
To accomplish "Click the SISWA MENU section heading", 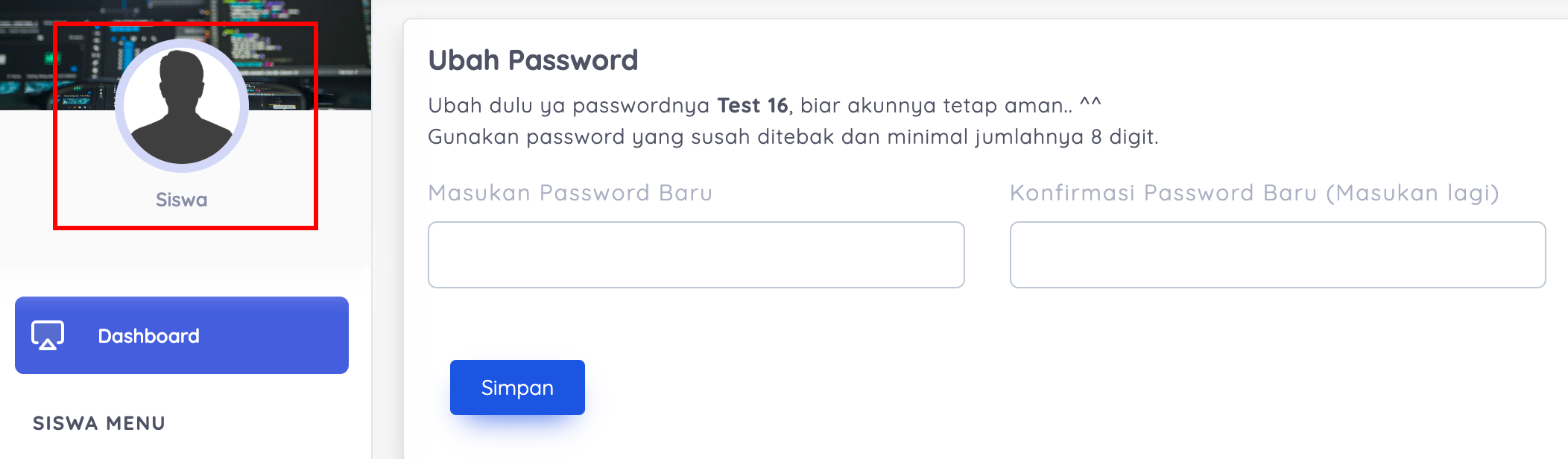I will (x=99, y=423).
